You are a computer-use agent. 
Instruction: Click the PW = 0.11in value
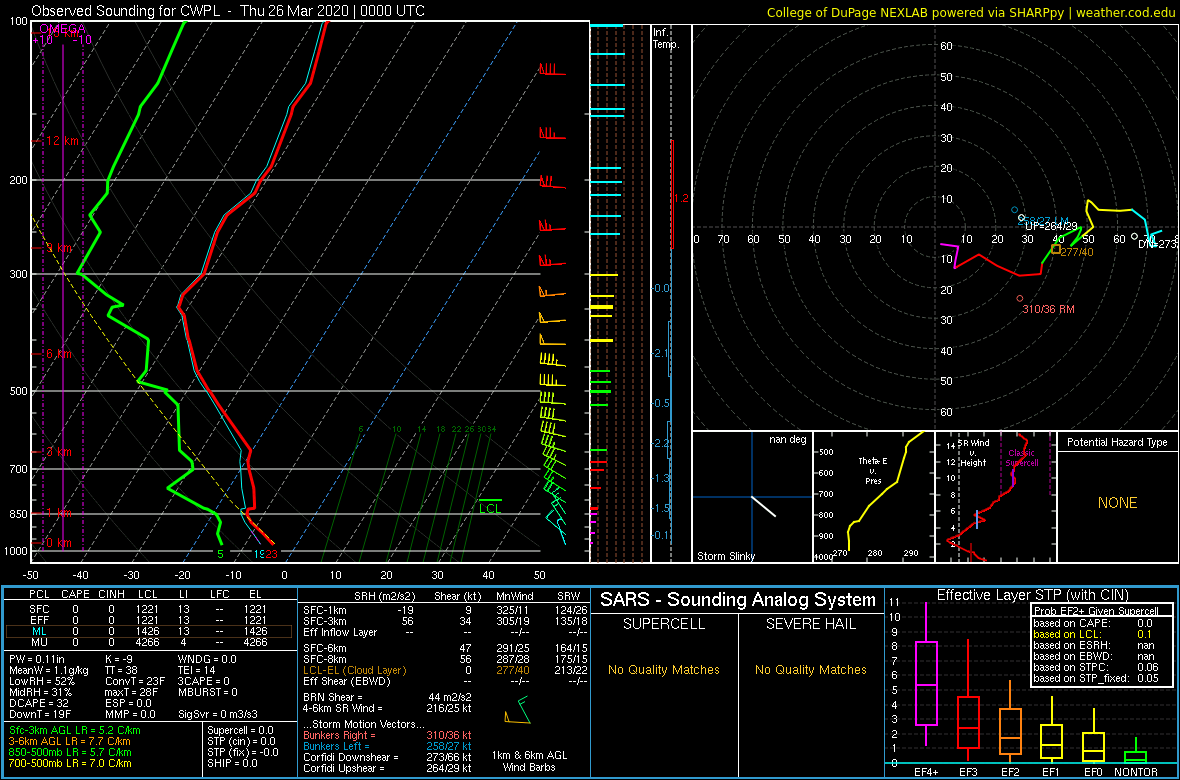click(x=38, y=659)
